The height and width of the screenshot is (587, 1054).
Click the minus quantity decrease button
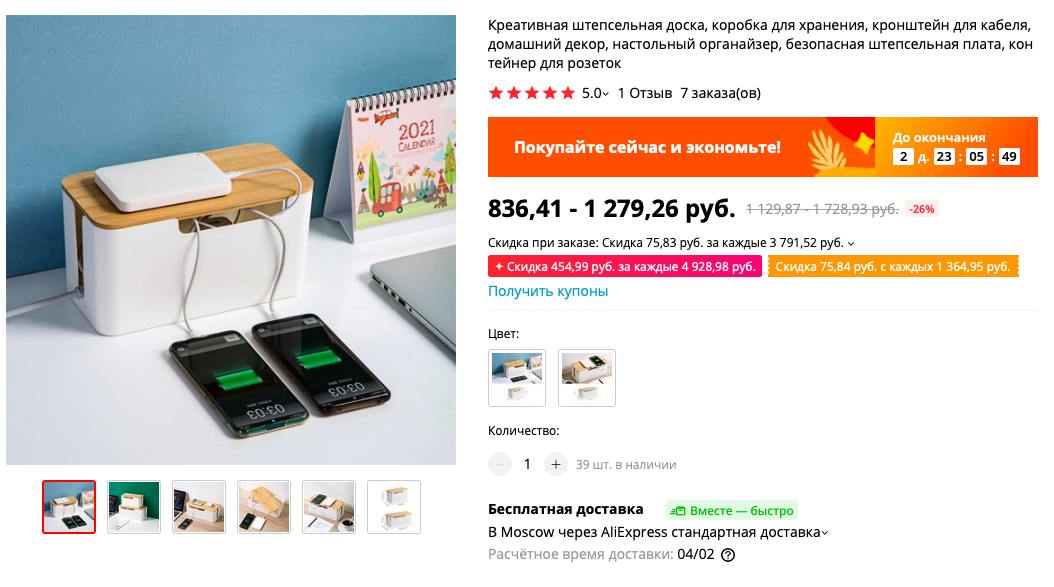pyautogui.click(x=499, y=464)
